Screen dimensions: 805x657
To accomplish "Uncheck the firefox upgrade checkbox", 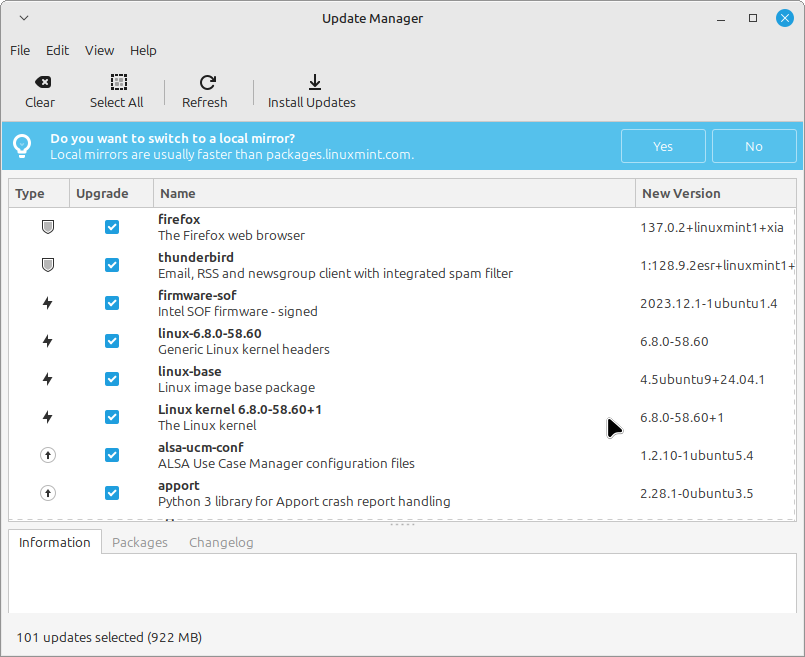I will tap(112, 227).
